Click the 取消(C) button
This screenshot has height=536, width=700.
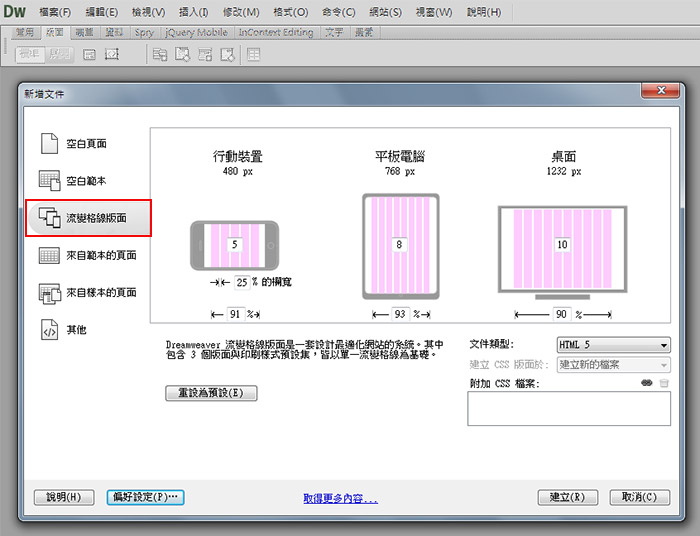640,497
